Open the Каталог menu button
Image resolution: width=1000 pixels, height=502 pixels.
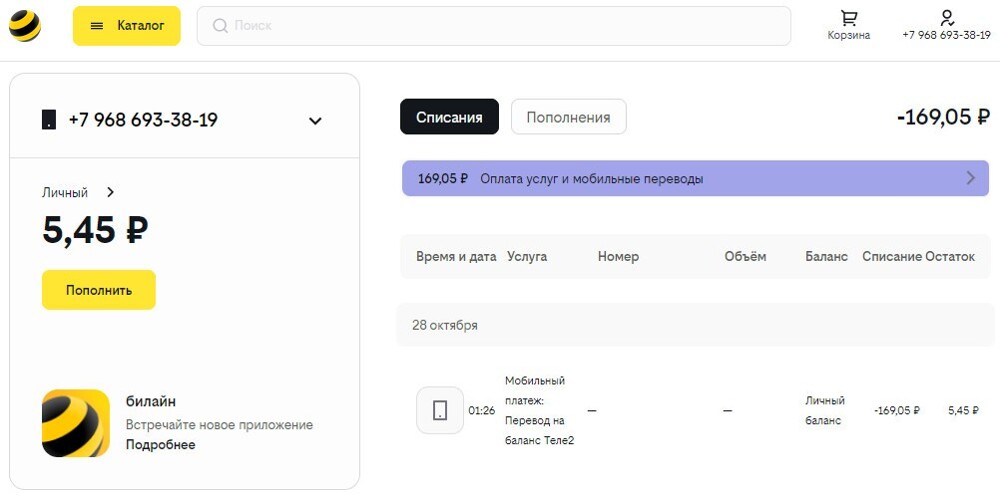[127, 26]
